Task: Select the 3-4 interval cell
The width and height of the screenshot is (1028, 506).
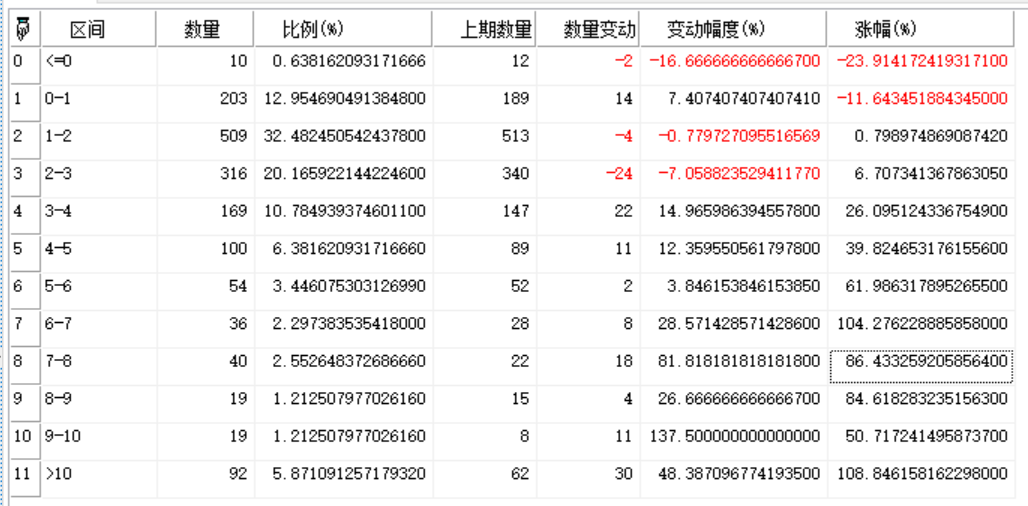Action: tap(98, 212)
